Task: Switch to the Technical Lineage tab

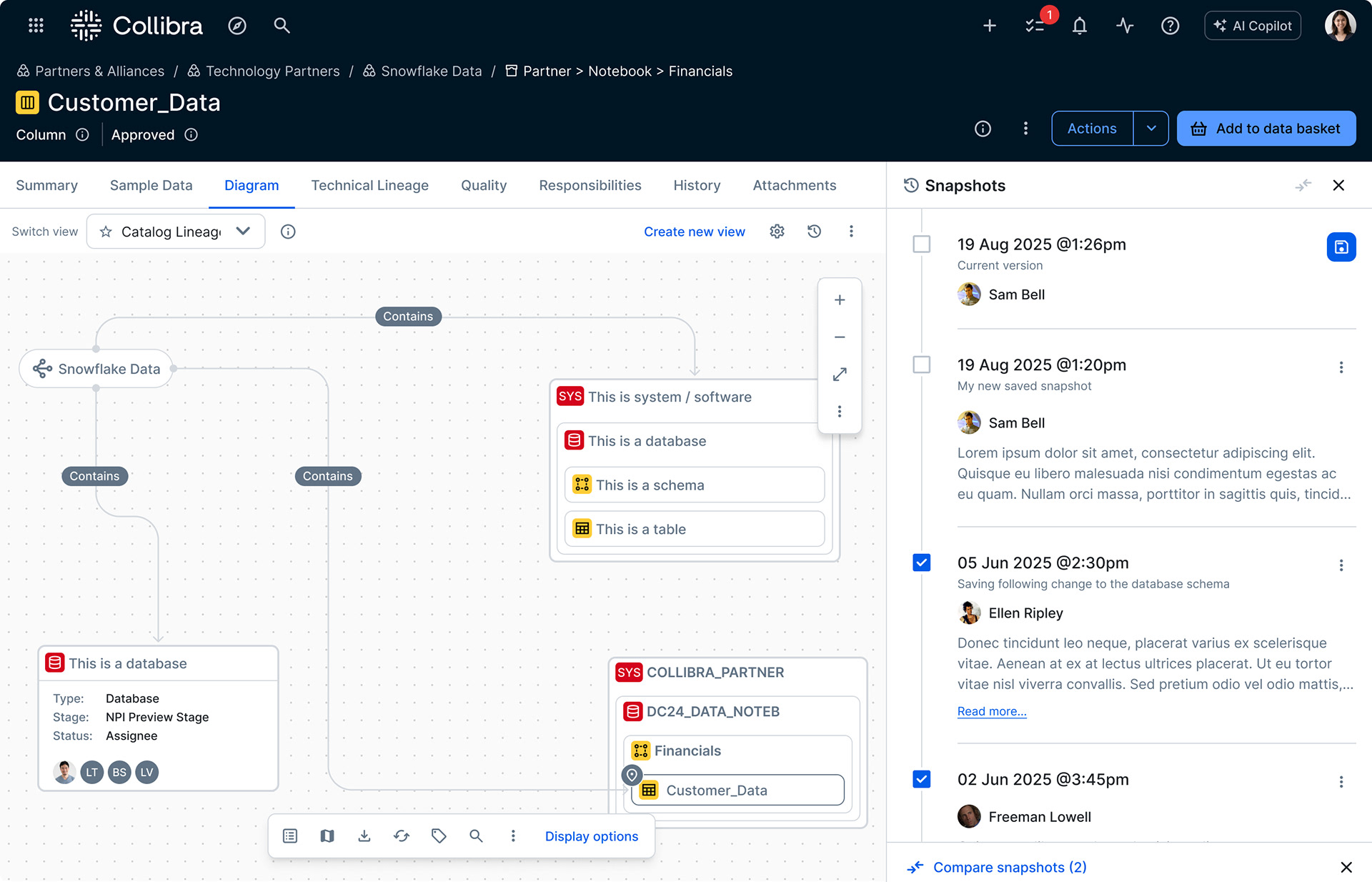Action: pos(369,185)
